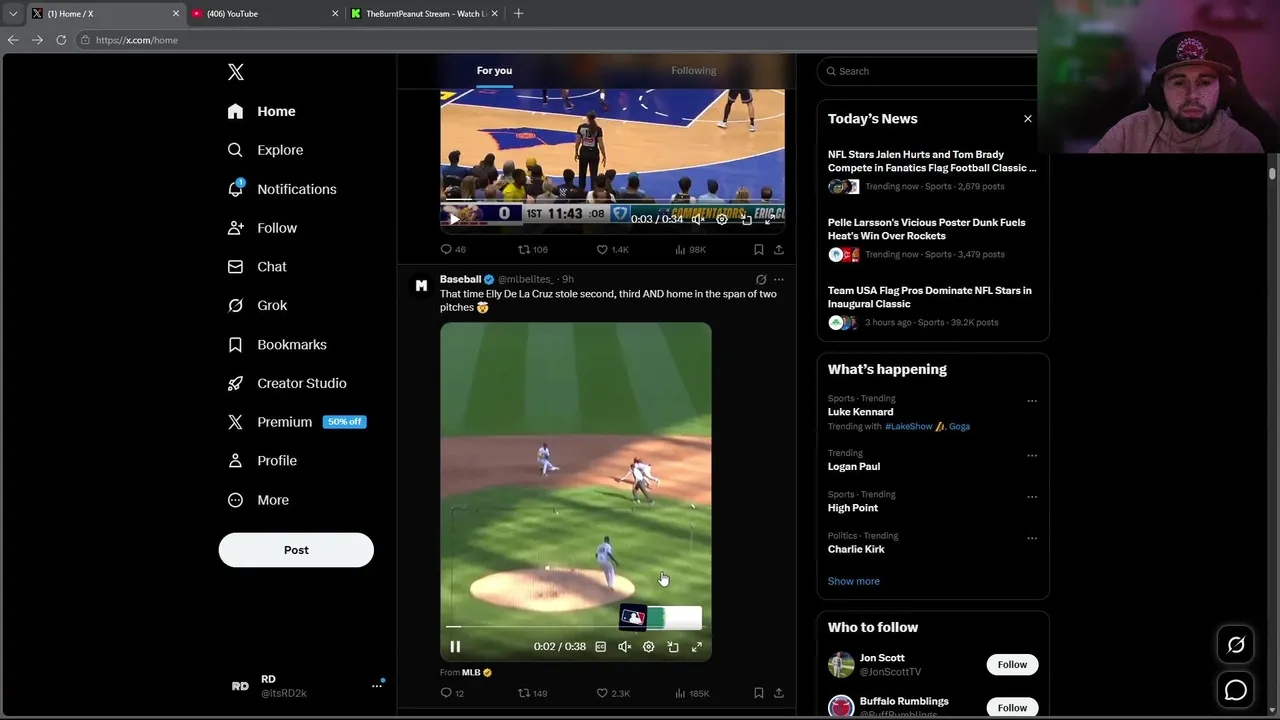Toggle captions on the baseball video
This screenshot has width=1280, height=720.
click(600, 647)
